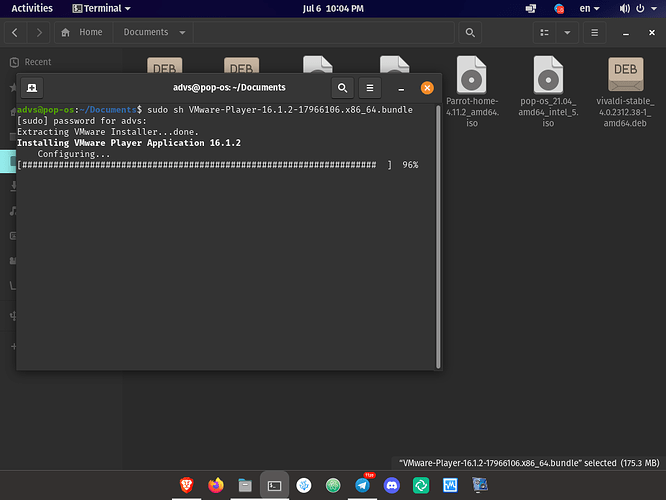Go forward in the Files window

tap(39, 33)
